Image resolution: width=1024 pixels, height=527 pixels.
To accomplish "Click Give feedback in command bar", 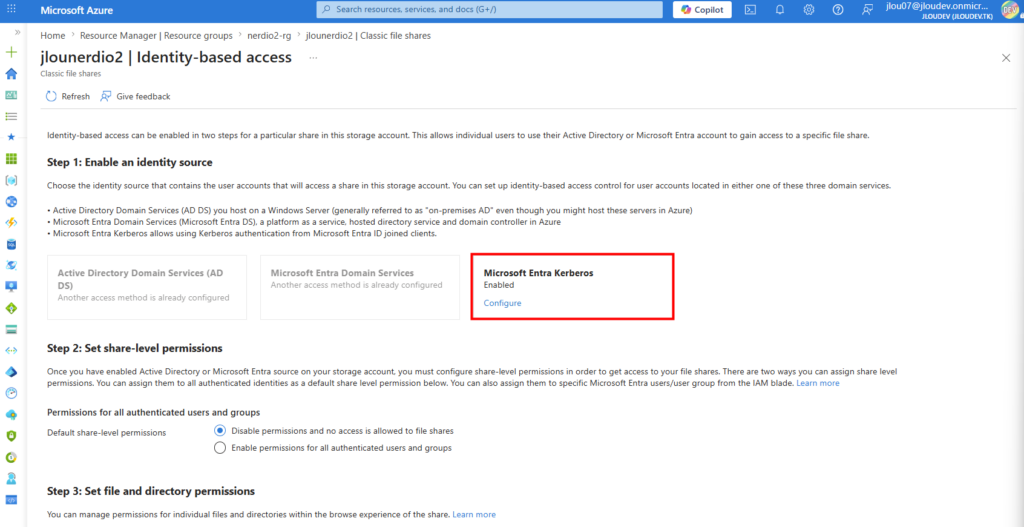I will click(135, 96).
